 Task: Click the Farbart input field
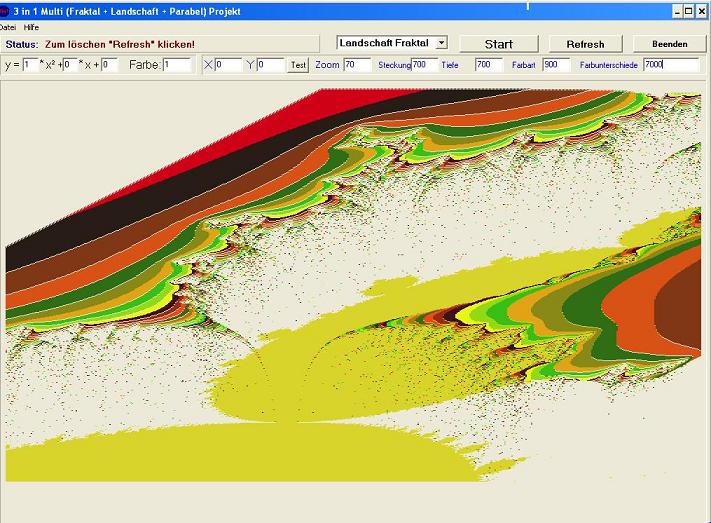[555, 65]
